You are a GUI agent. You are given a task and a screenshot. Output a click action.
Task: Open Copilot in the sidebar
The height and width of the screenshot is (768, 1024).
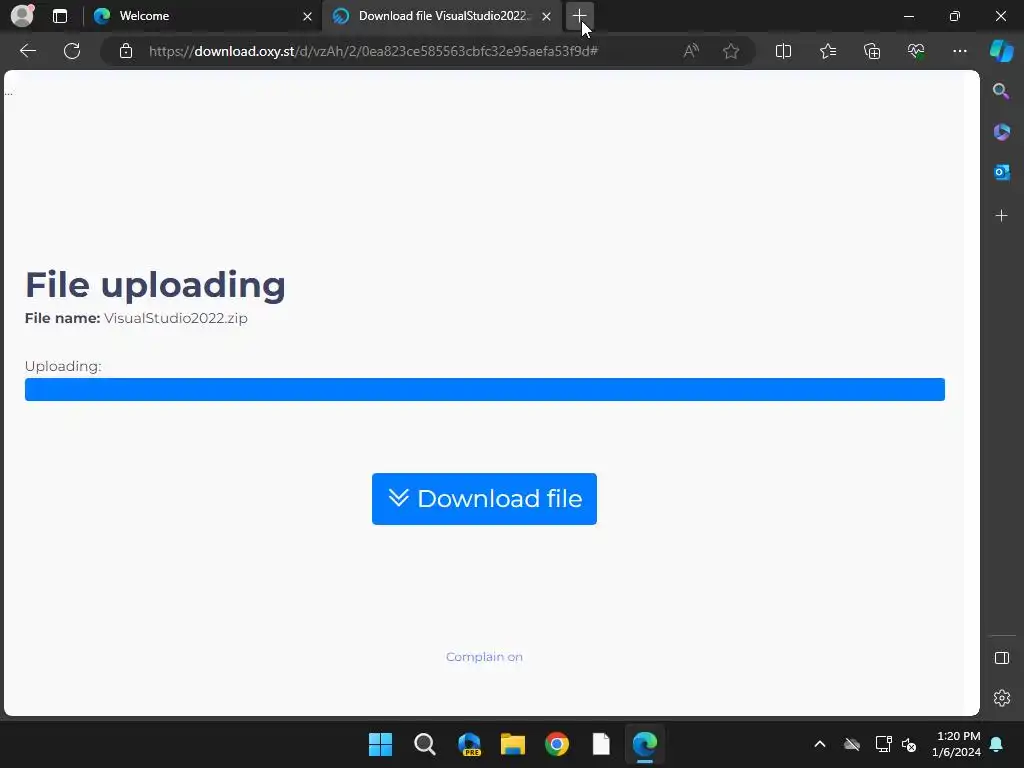point(1002,51)
